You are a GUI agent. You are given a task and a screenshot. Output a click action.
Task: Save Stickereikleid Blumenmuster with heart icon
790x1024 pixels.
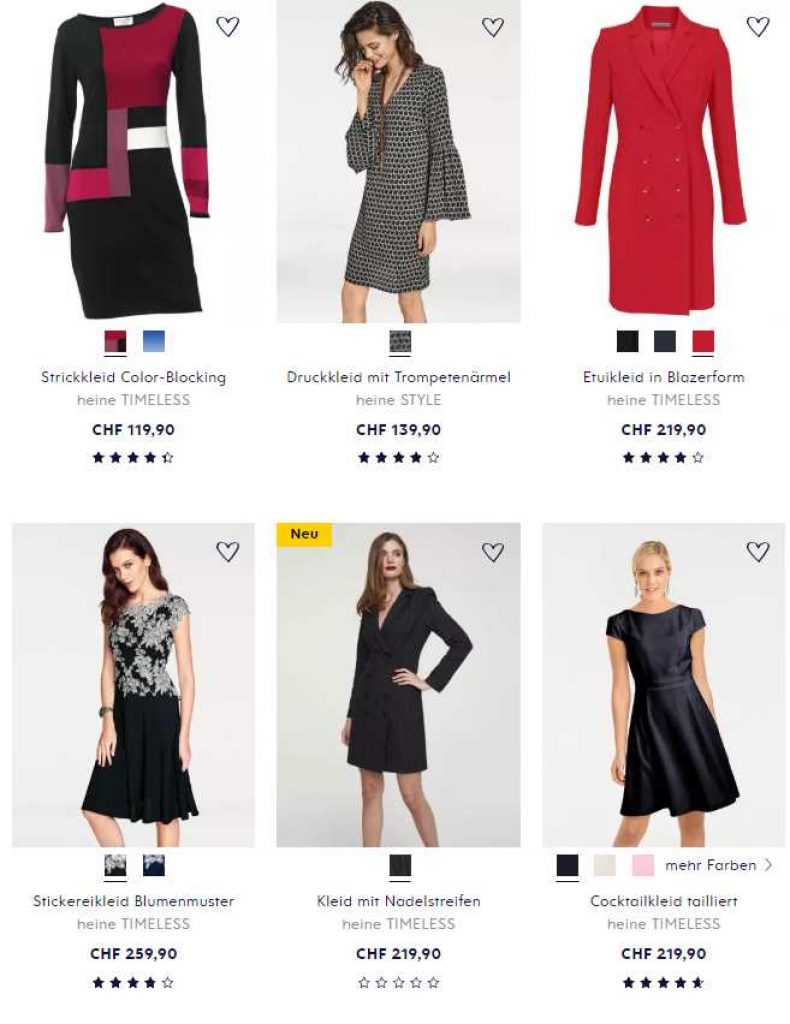pyautogui.click(x=228, y=551)
